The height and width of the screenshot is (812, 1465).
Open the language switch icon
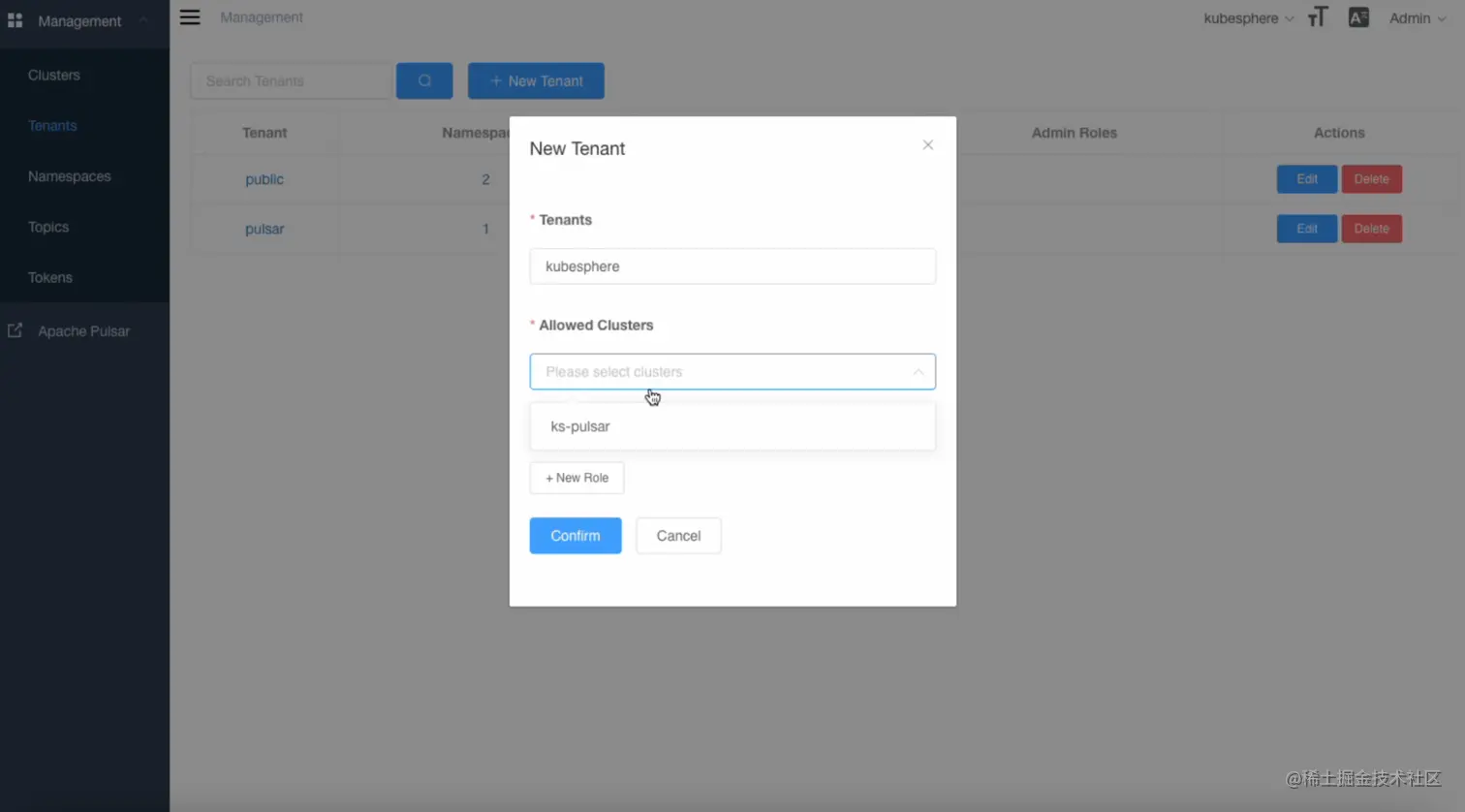[1358, 17]
